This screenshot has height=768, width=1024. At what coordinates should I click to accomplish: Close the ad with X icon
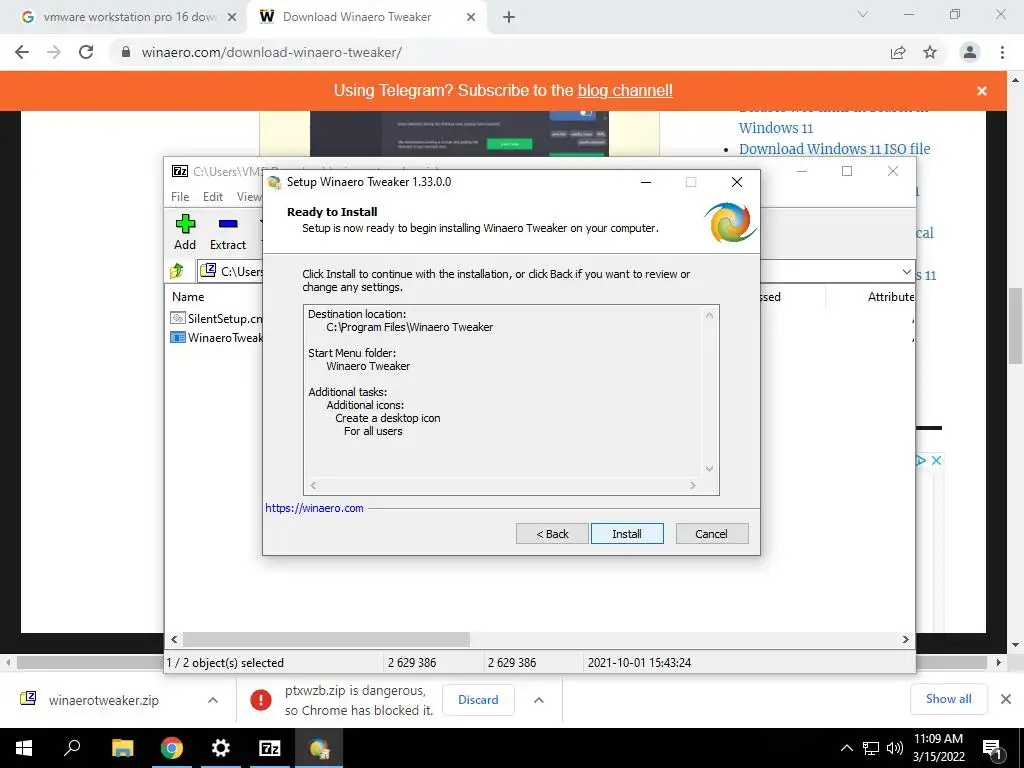[936, 460]
